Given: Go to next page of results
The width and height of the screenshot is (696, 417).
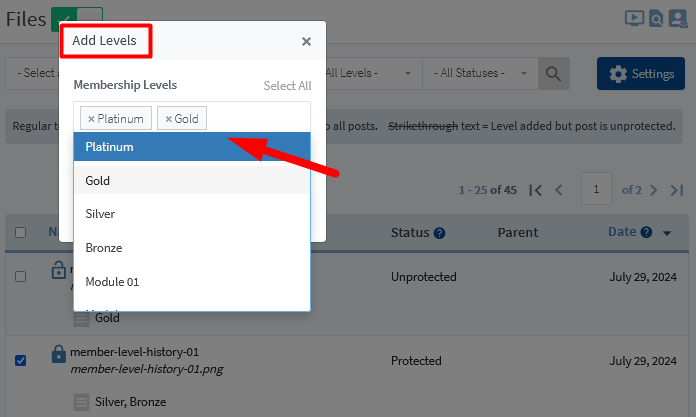Looking at the screenshot, I should point(653,191).
